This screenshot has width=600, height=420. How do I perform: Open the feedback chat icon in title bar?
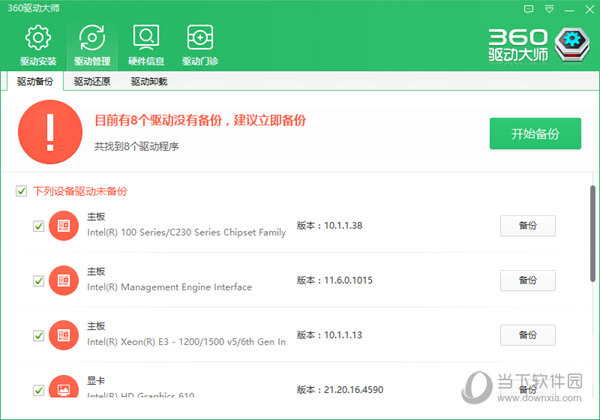528,9
